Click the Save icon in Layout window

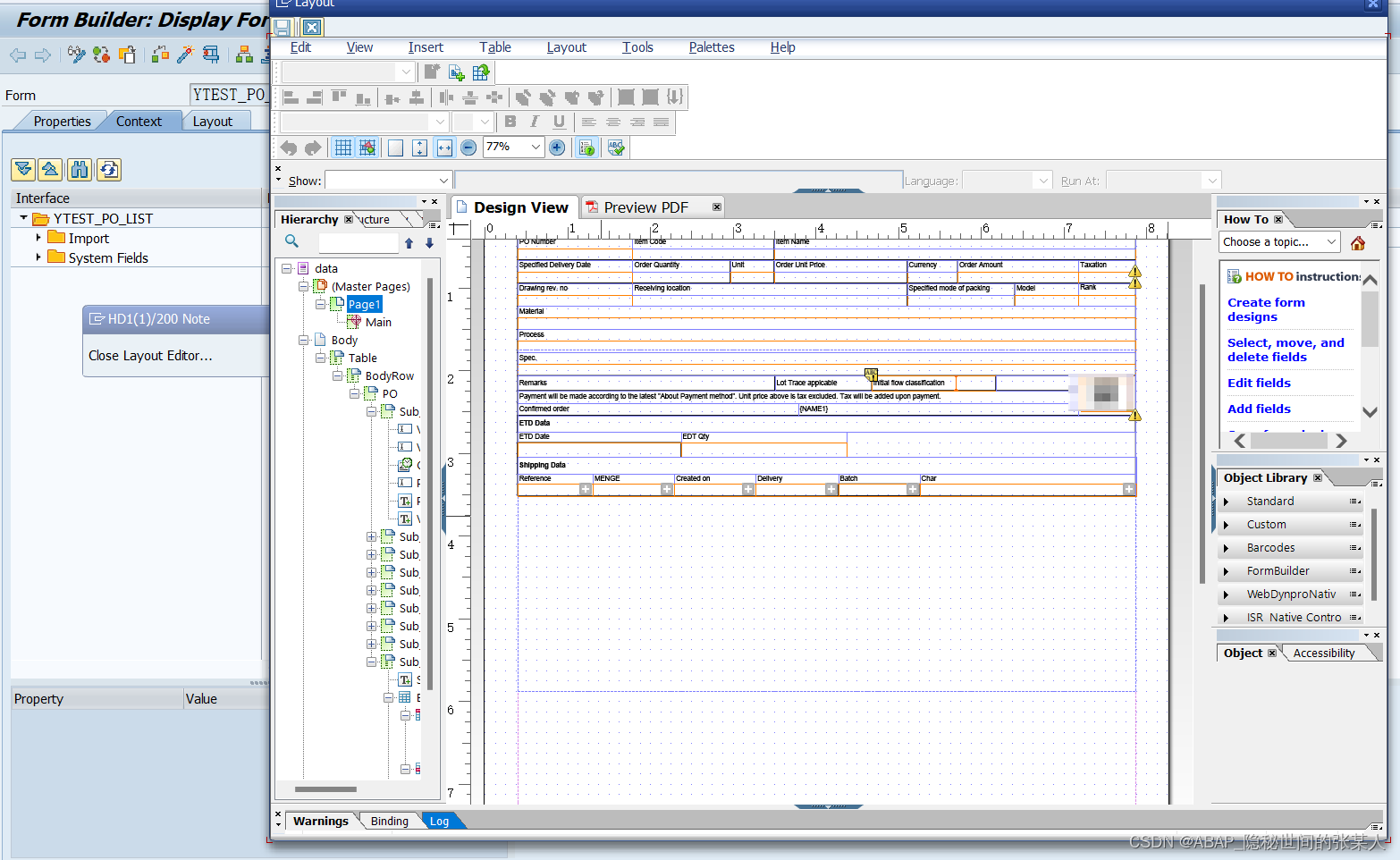283,28
